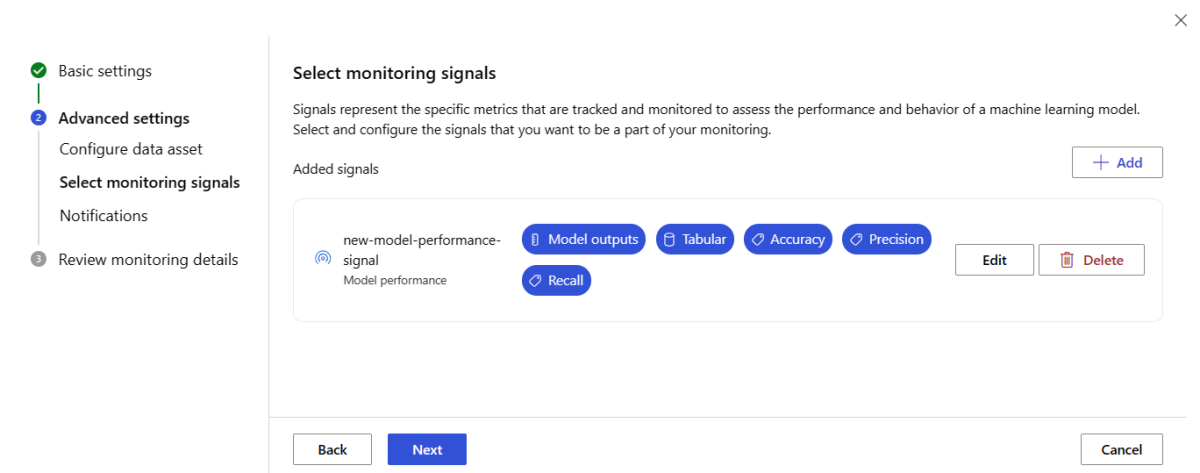The height and width of the screenshot is (473, 1200).
Task: Click the trash can icon on Delete
Action: [1067, 260]
